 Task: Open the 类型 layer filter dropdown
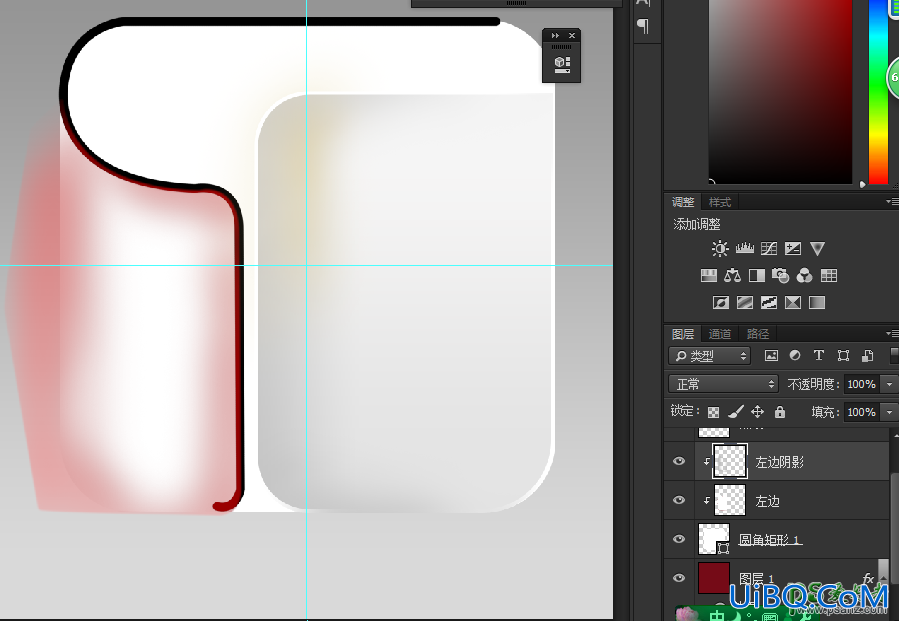(709, 356)
